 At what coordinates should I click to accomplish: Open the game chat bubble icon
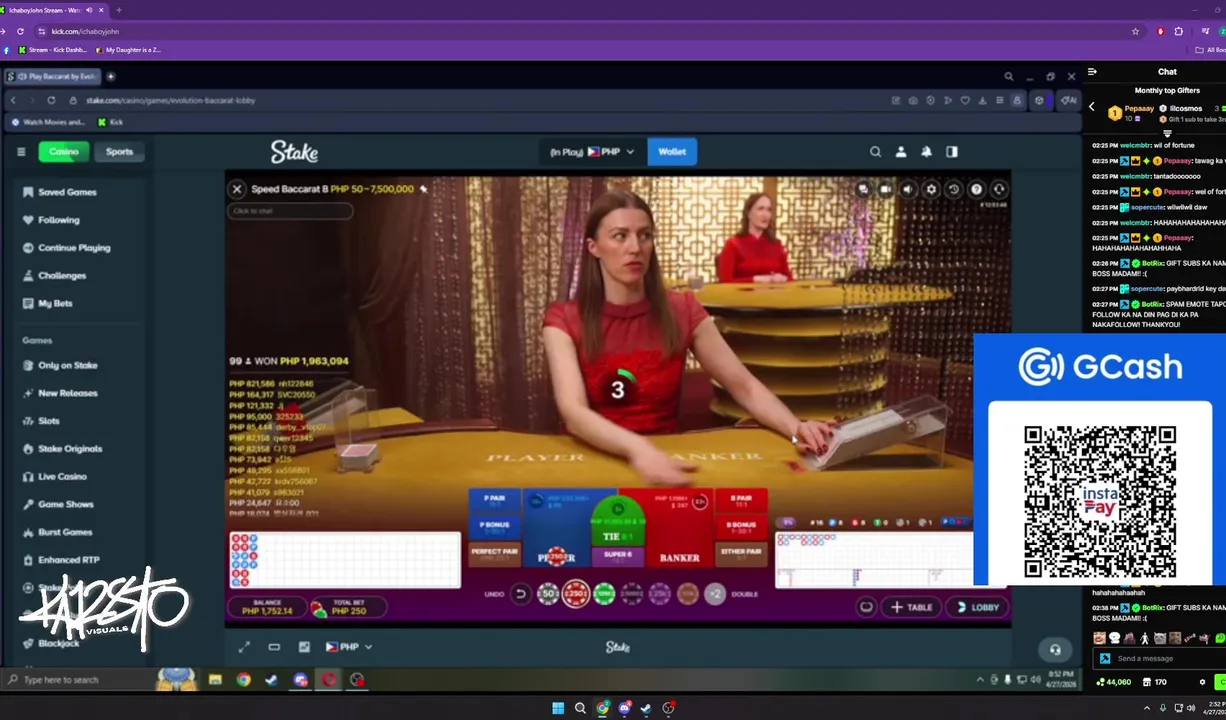click(x=863, y=189)
